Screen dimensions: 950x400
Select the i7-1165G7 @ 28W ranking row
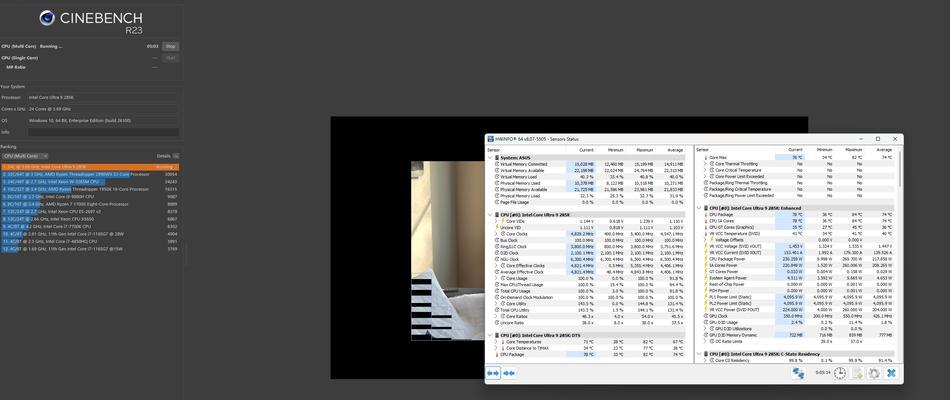90,233
